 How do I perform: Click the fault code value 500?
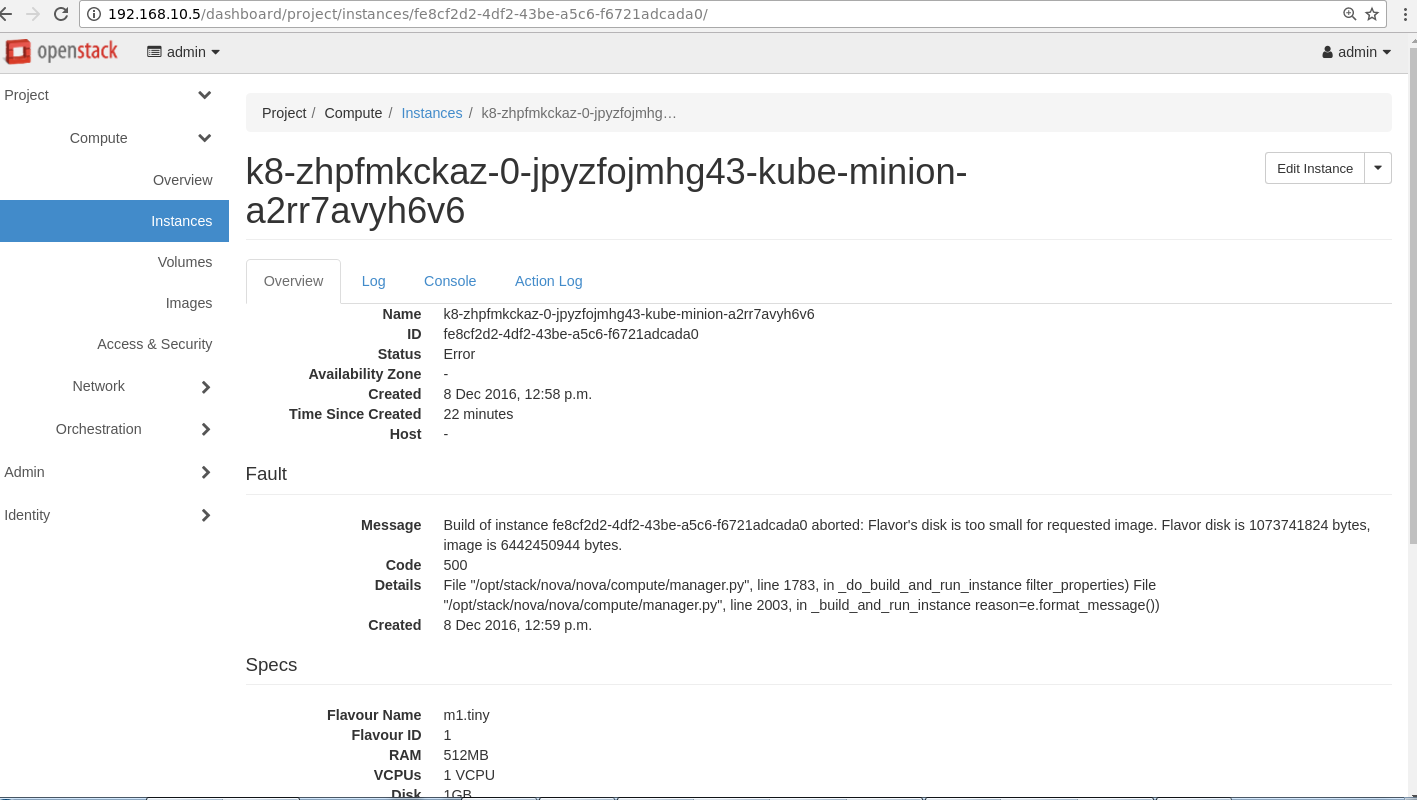(x=456, y=565)
